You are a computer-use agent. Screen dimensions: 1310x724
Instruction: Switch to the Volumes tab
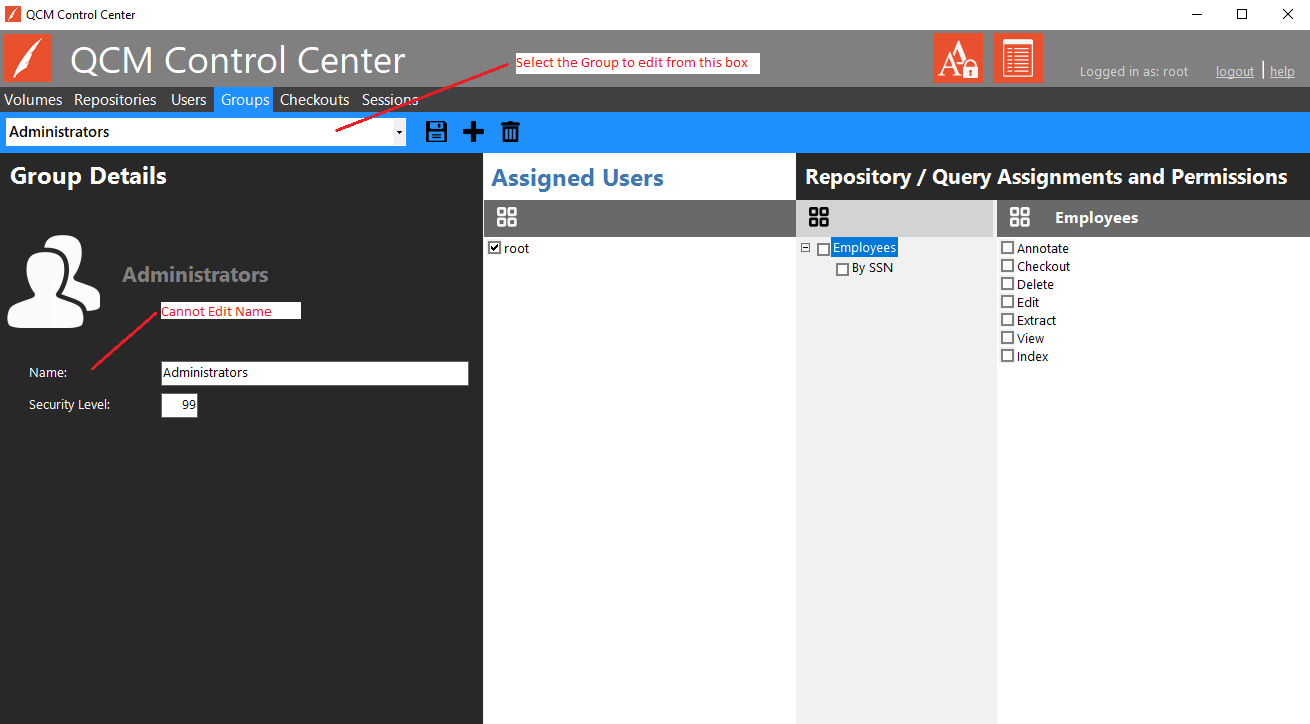click(33, 100)
